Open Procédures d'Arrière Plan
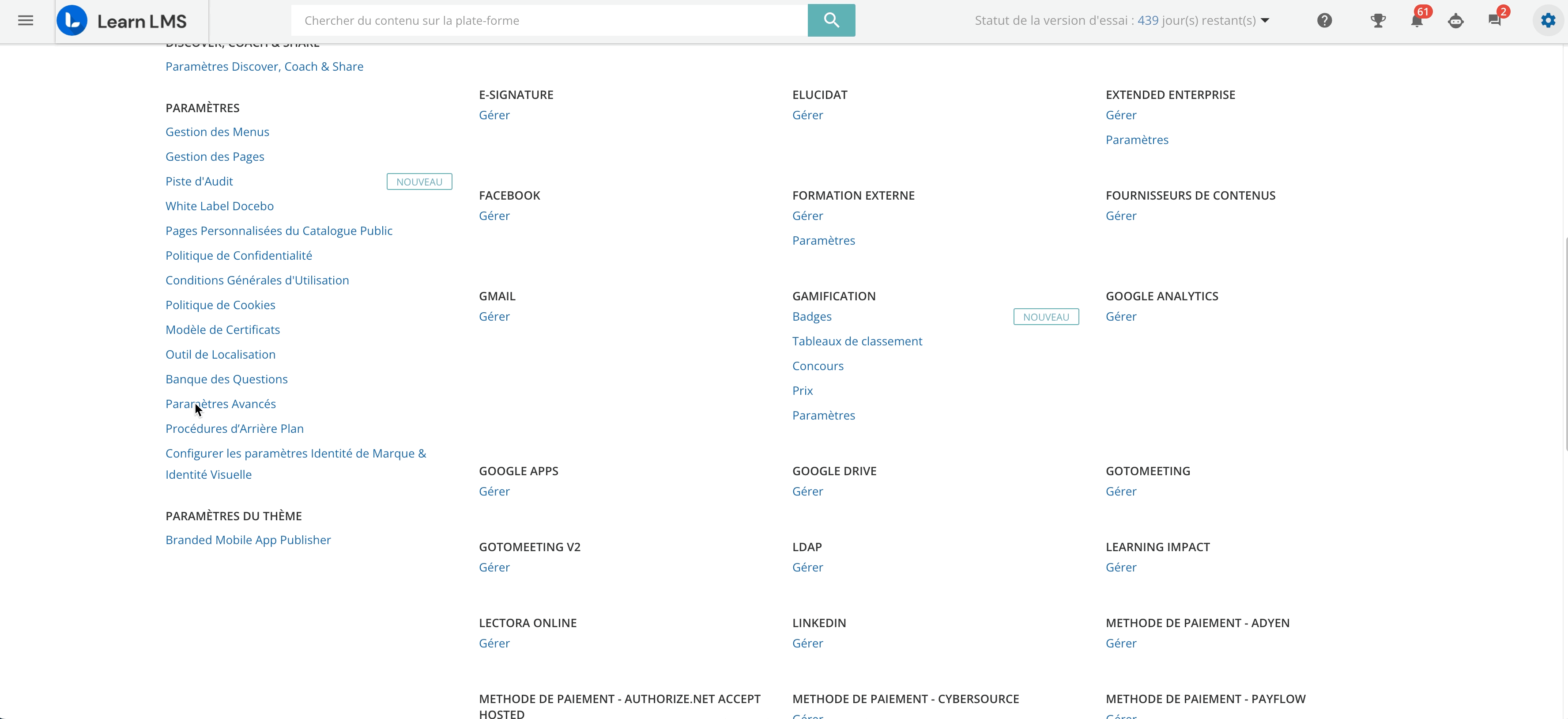The image size is (1568, 719). coord(234,429)
